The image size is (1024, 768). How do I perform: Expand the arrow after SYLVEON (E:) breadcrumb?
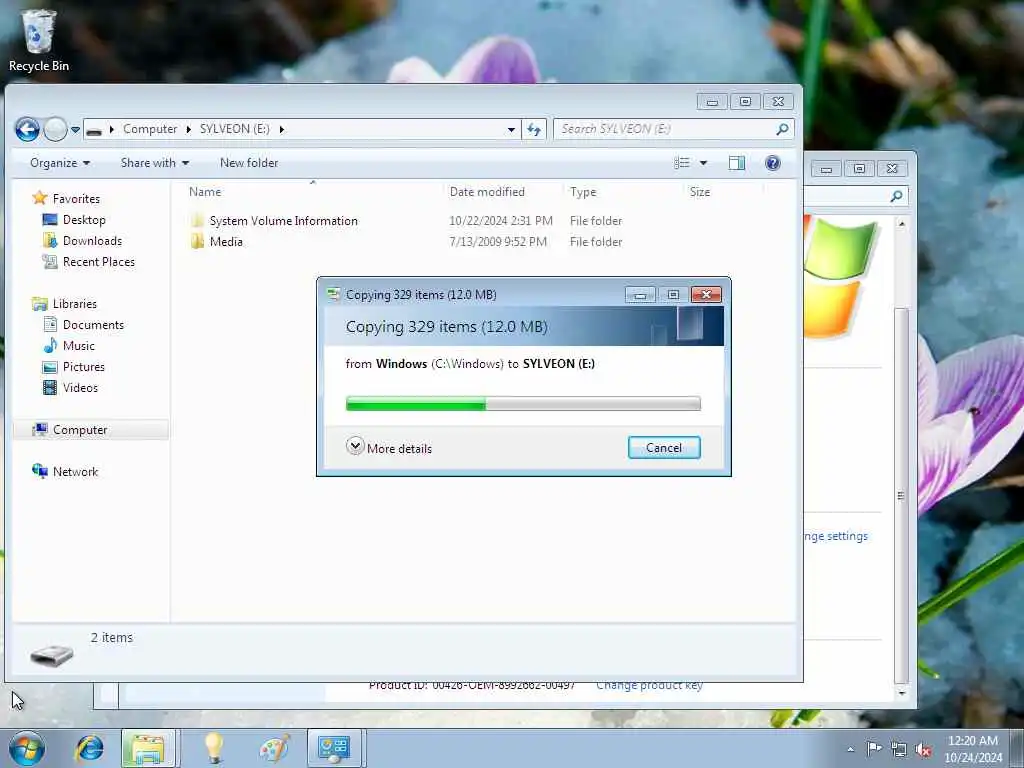point(281,129)
